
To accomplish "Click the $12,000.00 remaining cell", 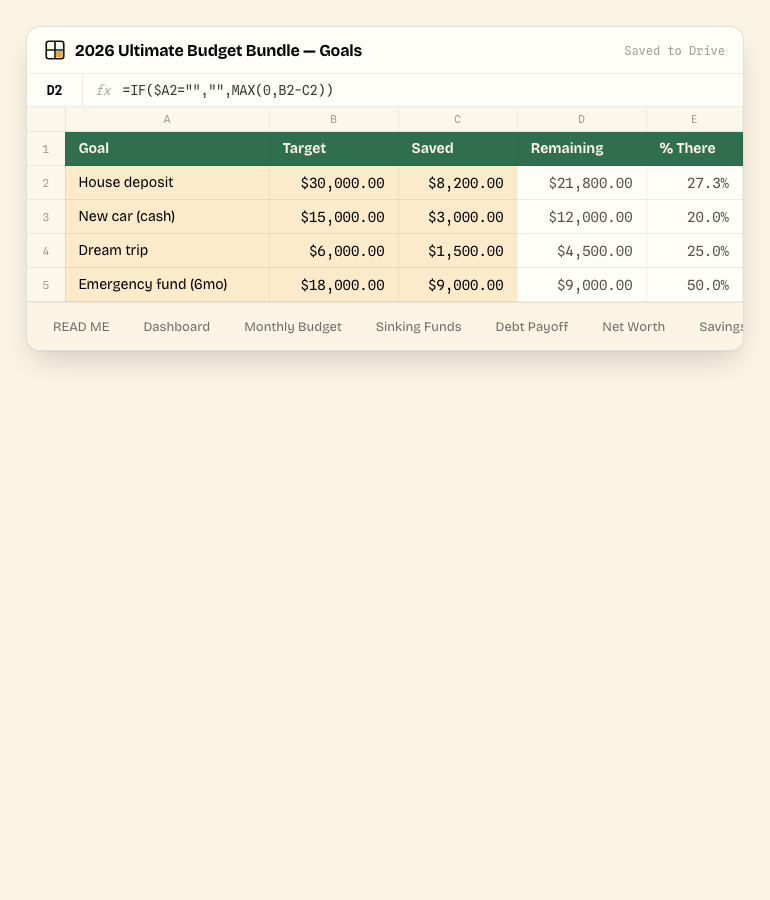I will click(581, 216).
